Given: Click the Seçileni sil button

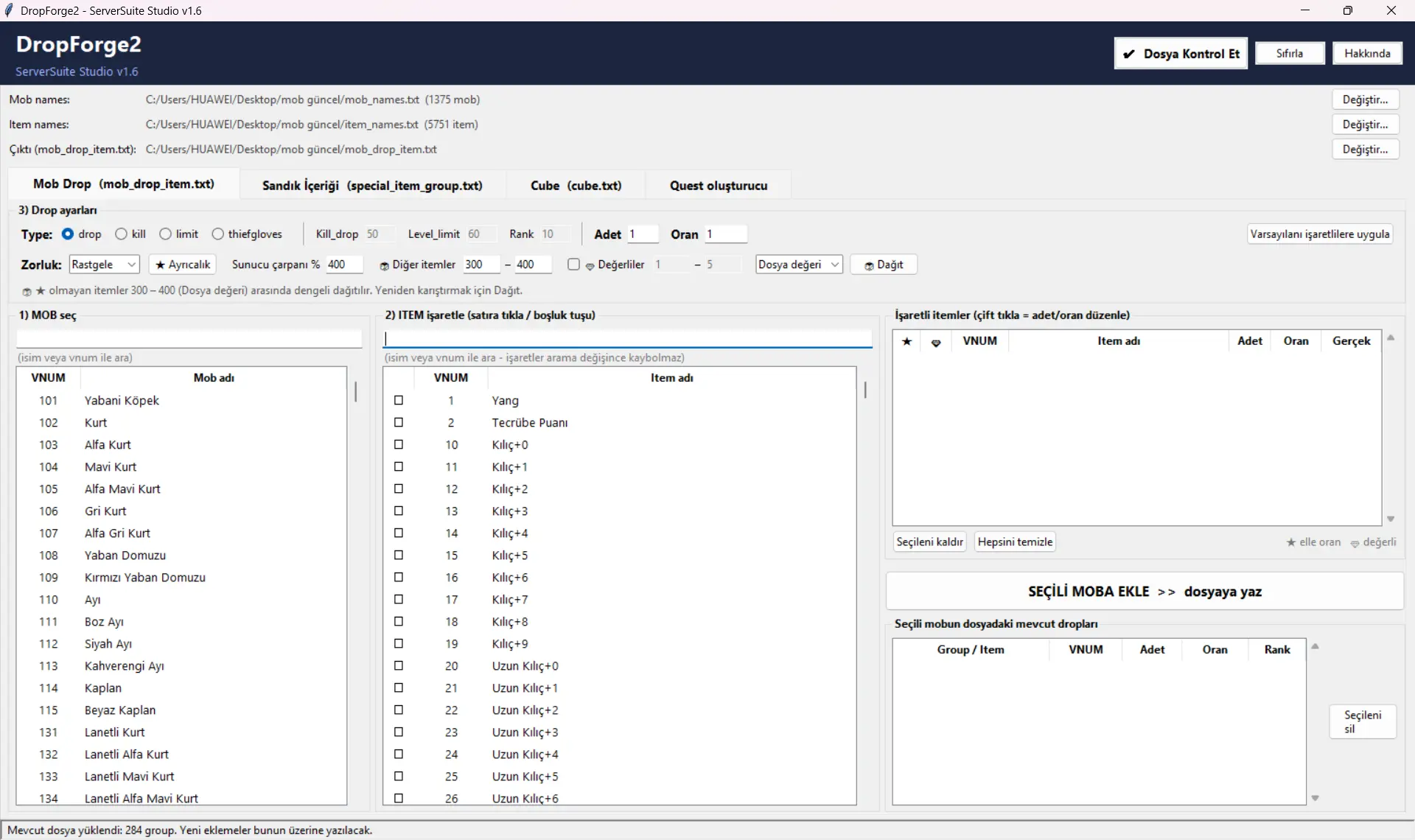Looking at the screenshot, I should (1363, 722).
